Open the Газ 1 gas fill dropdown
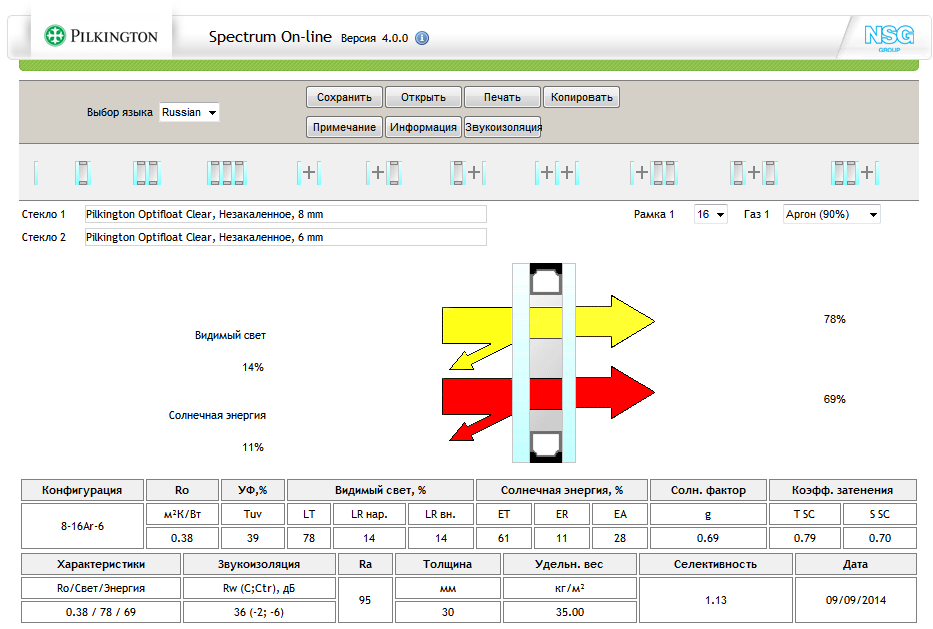Viewport: 933px width, 629px height. pyautogui.click(x=831, y=214)
